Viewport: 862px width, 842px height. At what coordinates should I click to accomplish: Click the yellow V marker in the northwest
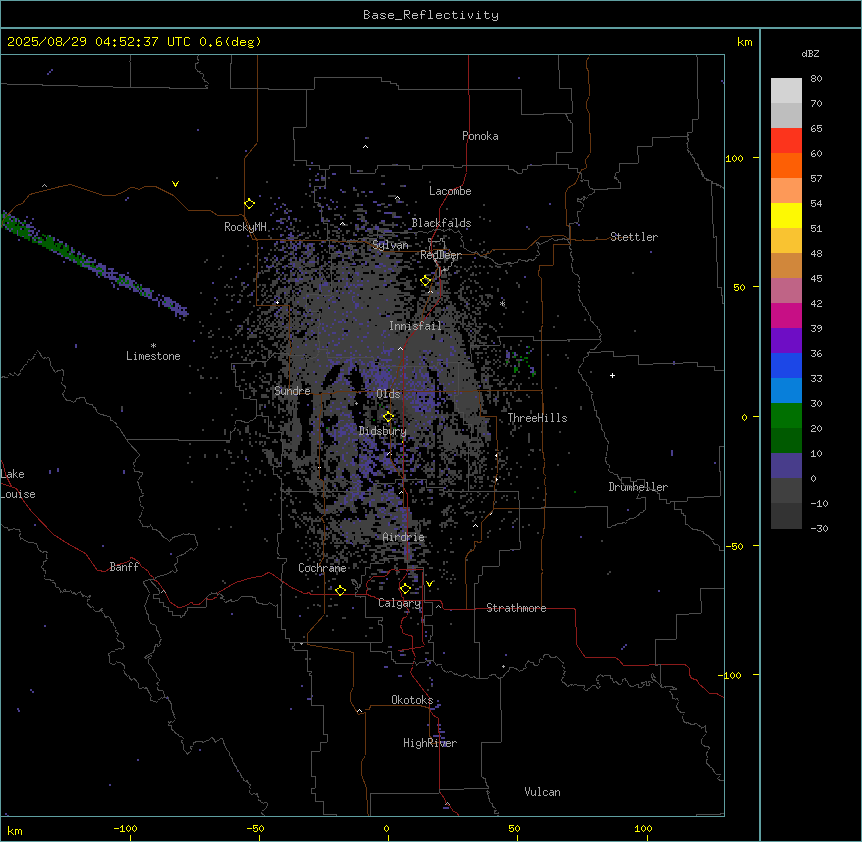pos(175,184)
